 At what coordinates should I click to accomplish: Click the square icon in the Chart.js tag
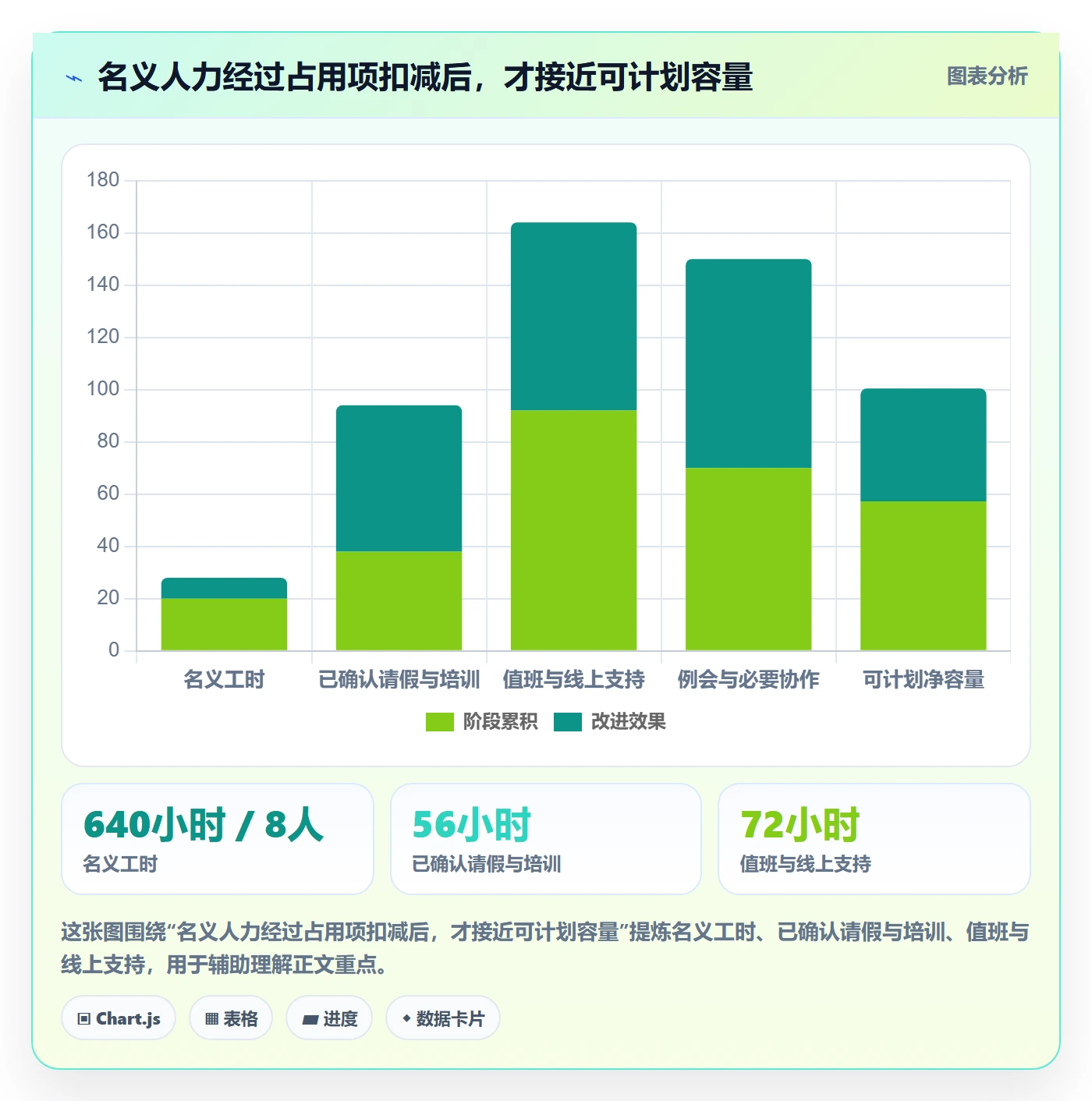pyautogui.click(x=84, y=1019)
